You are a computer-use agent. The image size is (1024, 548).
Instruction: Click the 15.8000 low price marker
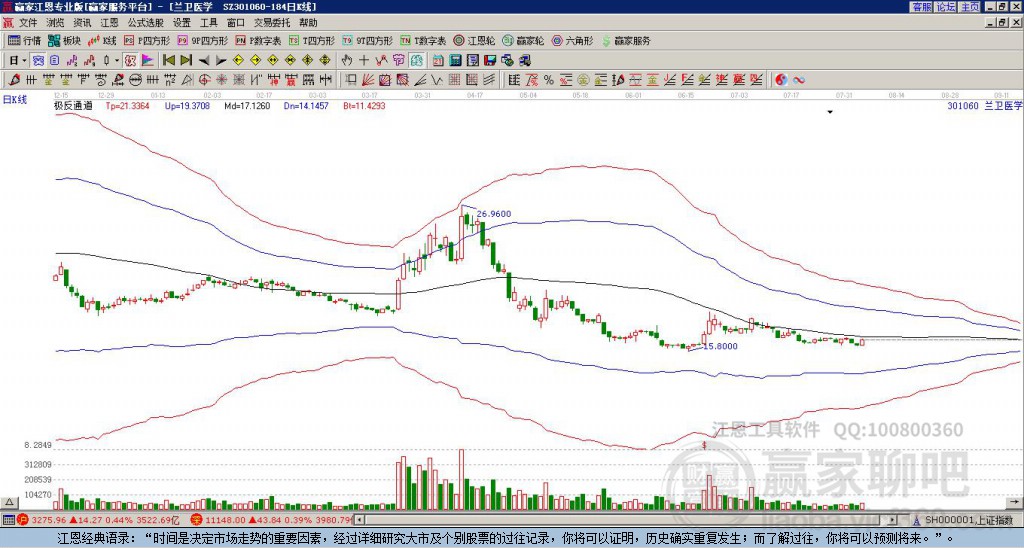(720, 346)
